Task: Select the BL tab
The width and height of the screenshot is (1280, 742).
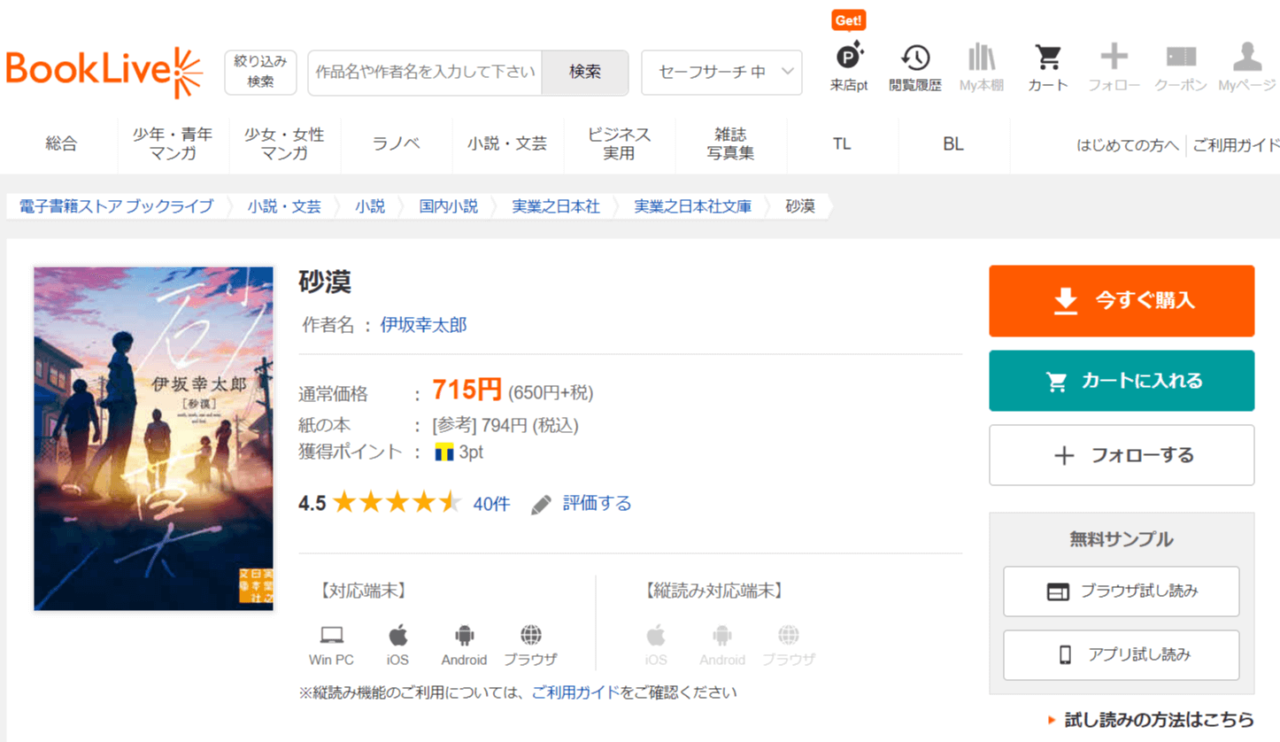Action: (x=953, y=144)
